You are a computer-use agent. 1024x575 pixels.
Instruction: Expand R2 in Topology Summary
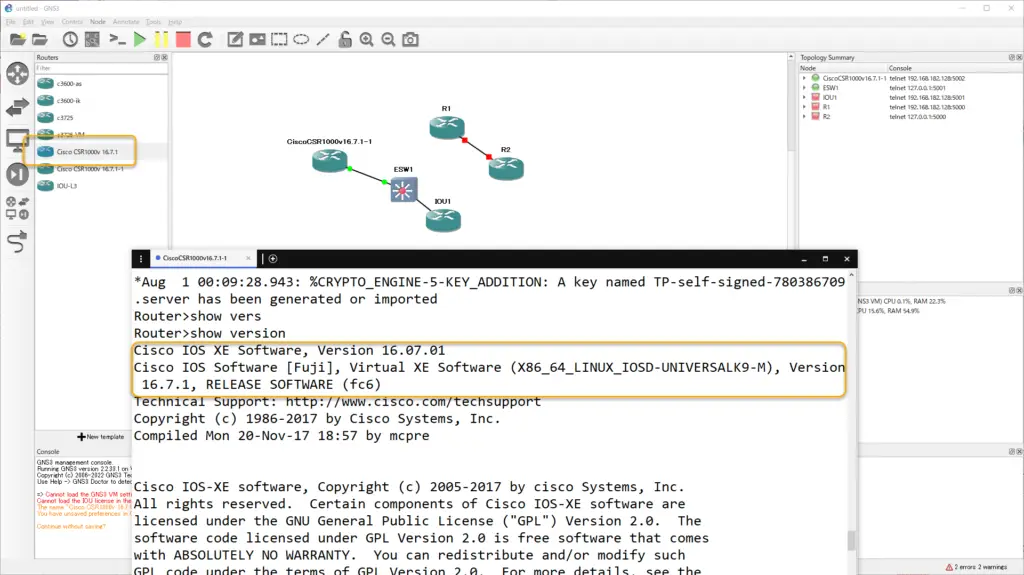point(805,116)
